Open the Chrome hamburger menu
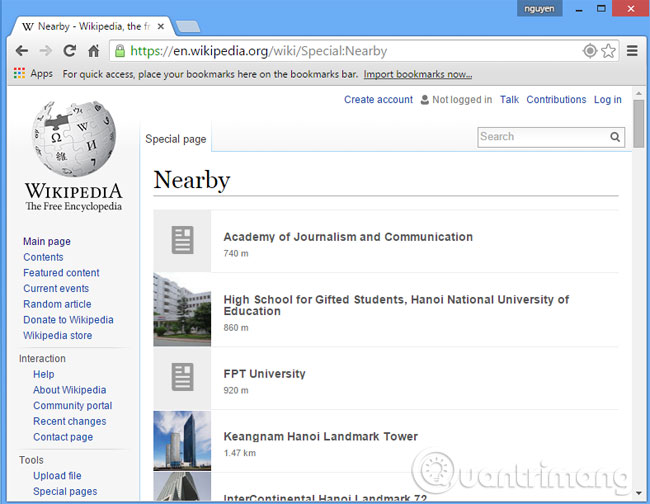Image resolution: width=650 pixels, height=504 pixels. coord(632,51)
